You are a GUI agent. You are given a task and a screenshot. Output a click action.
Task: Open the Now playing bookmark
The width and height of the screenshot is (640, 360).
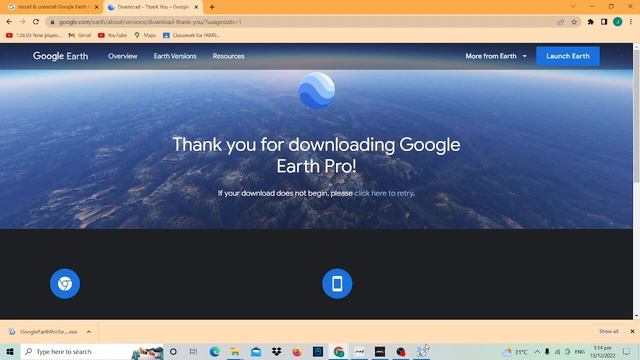coord(33,36)
